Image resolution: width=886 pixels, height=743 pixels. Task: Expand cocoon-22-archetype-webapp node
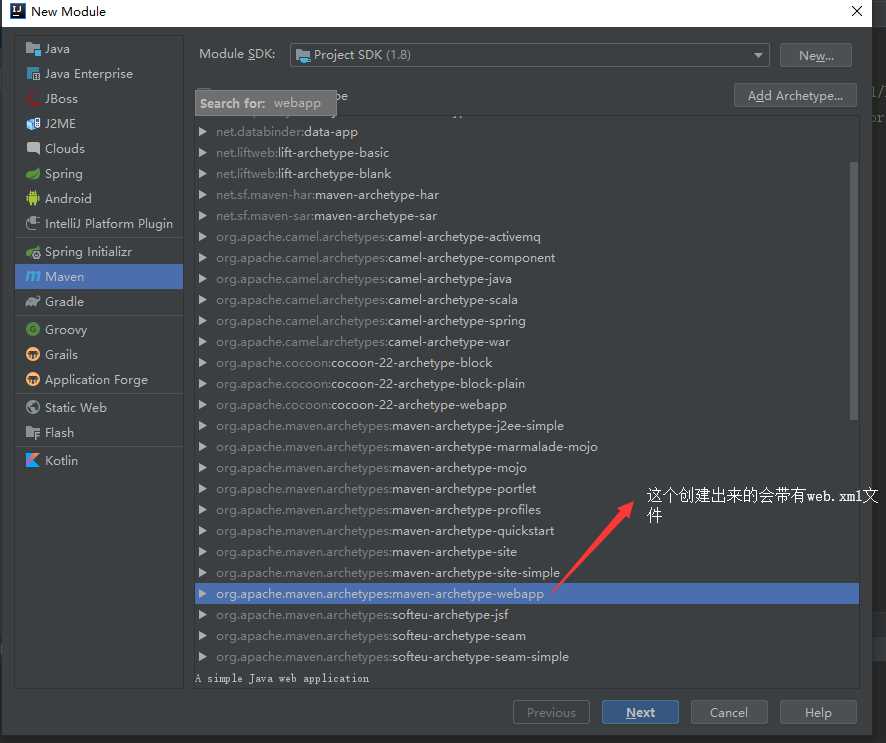point(202,405)
